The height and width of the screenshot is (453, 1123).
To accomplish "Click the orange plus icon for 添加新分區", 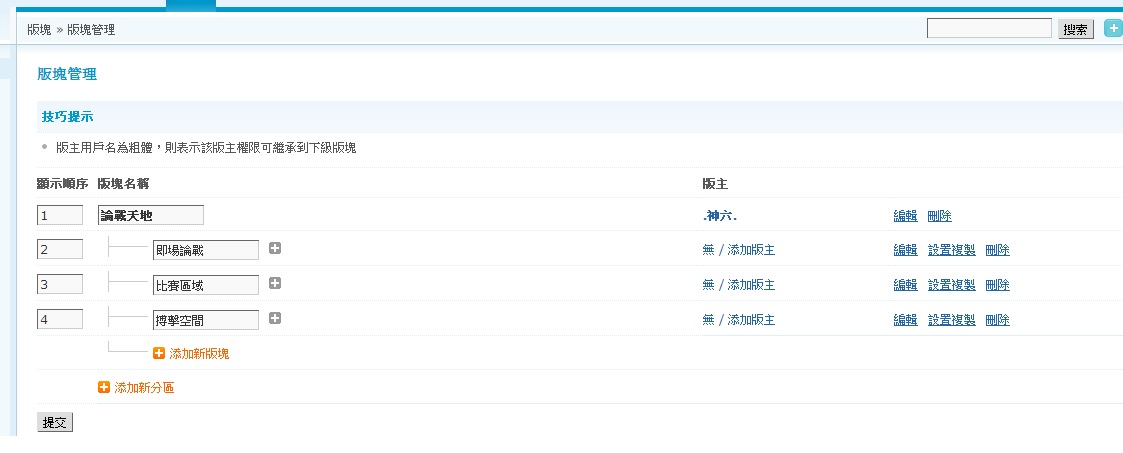I will coord(104,388).
